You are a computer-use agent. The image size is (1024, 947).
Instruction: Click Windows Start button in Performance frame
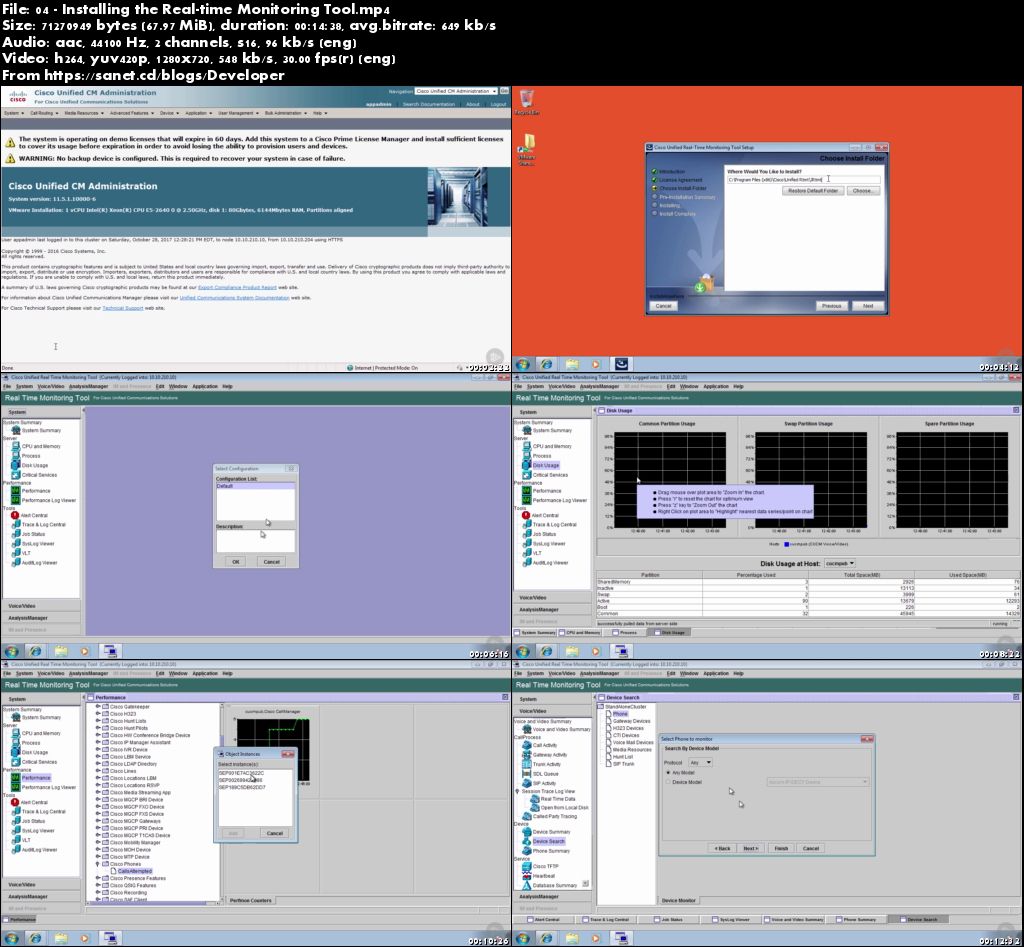[11, 939]
